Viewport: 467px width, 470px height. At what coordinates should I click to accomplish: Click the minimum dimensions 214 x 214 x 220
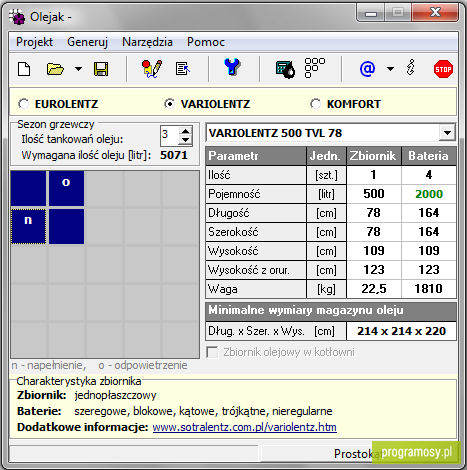tap(401, 331)
